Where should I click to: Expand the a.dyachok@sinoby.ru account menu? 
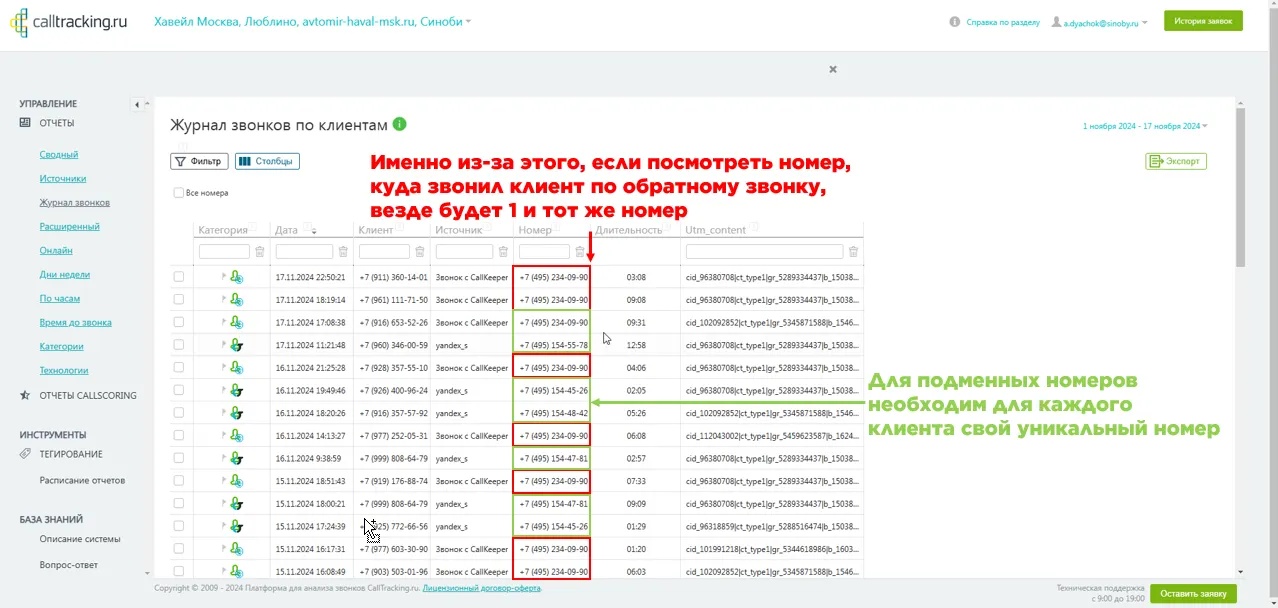(1099, 22)
